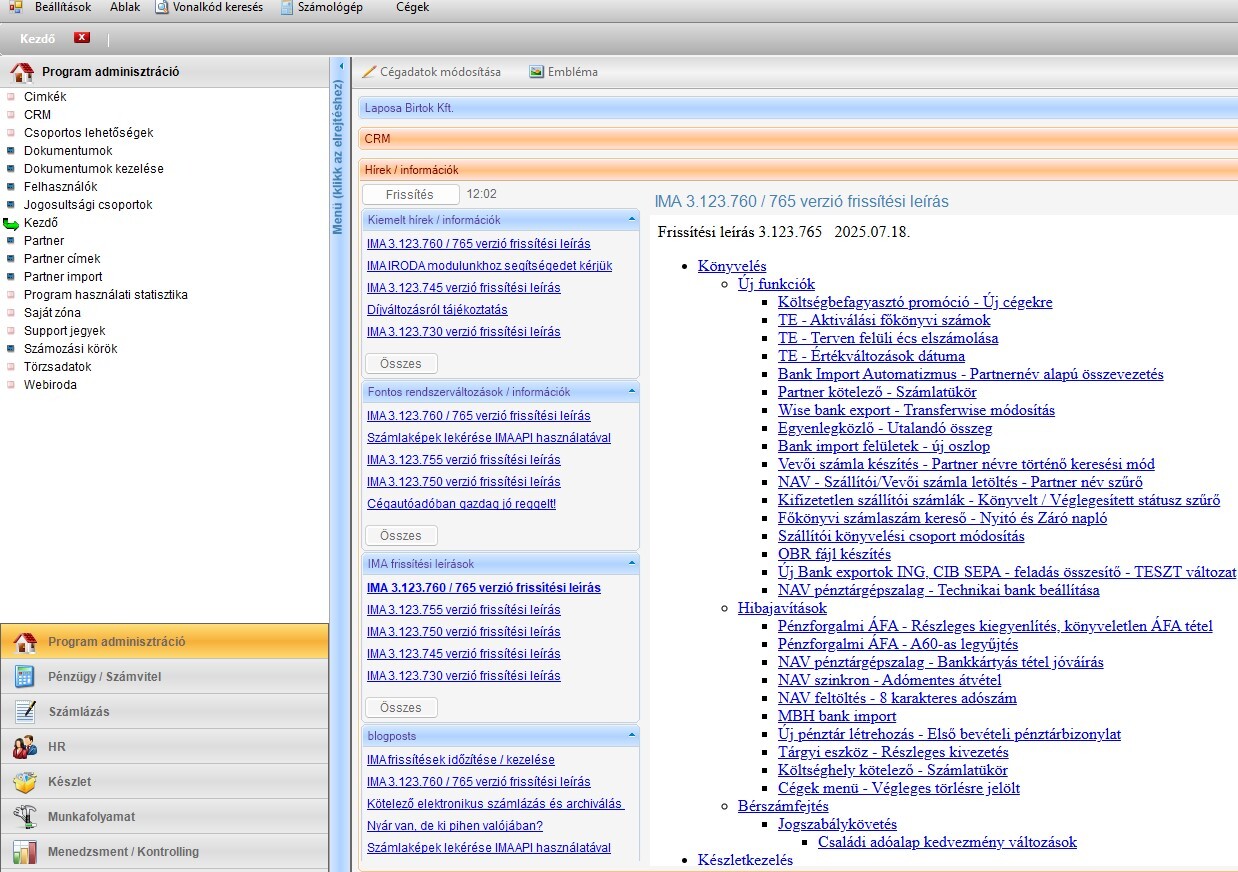Click the Menedzsment / Kontrolling chart icon

25,852
